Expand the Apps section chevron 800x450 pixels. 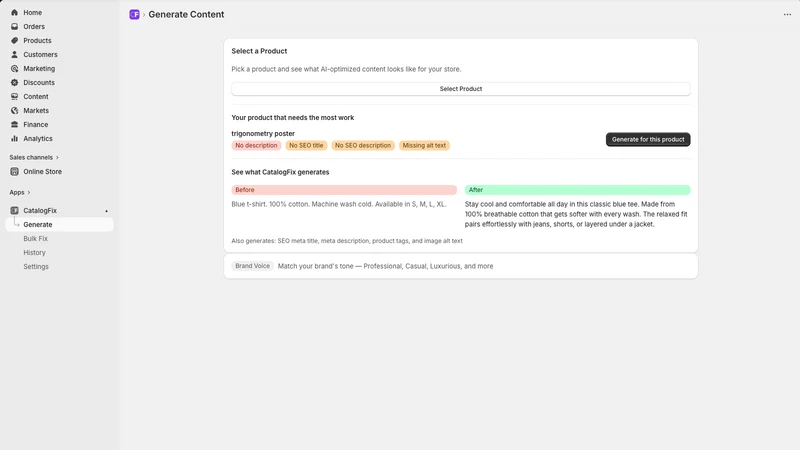tap(29, 192)
